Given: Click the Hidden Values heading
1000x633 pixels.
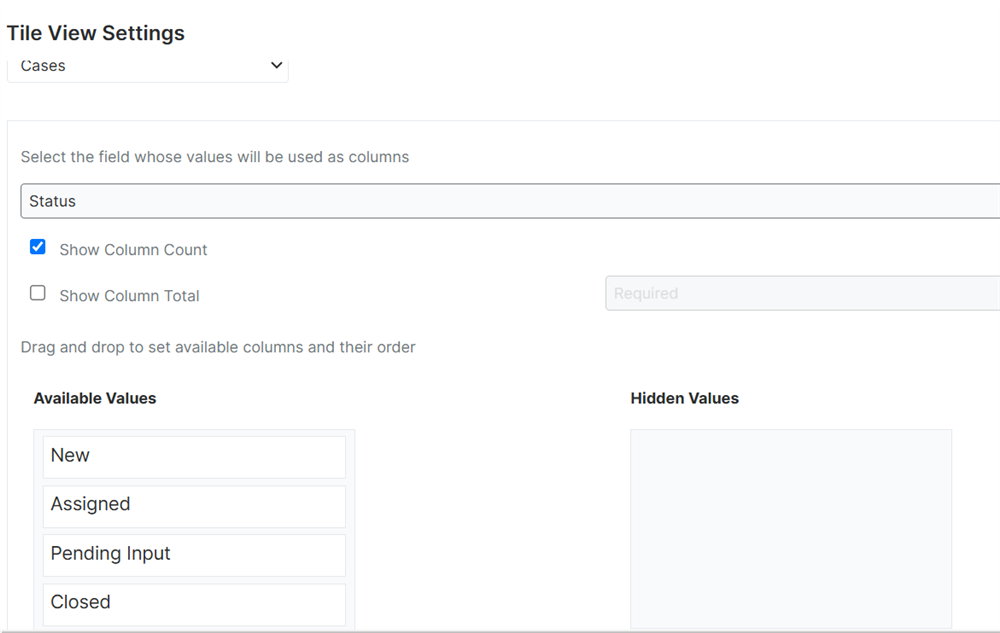Looking at the screenshot, I should point(684,398).
